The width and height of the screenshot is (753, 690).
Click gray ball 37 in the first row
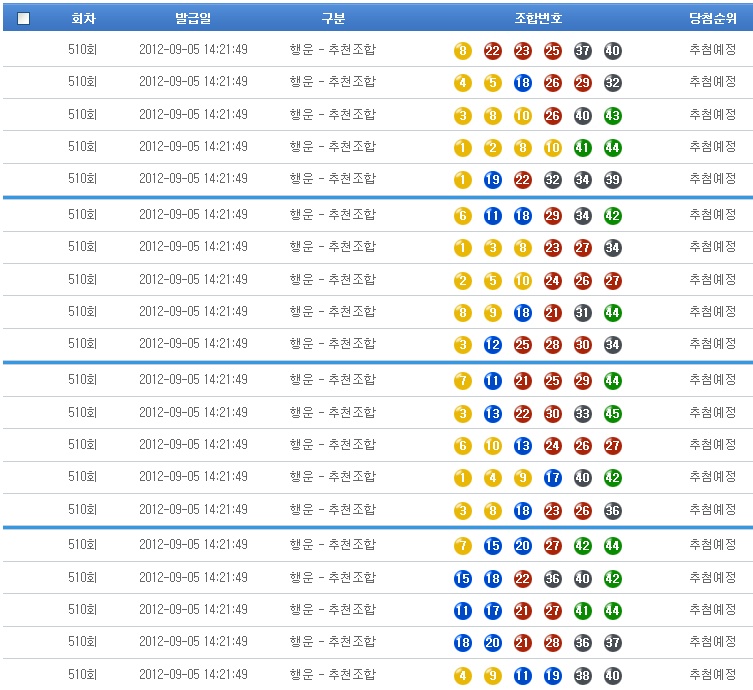pyautogui.click(x=583, y=51)
